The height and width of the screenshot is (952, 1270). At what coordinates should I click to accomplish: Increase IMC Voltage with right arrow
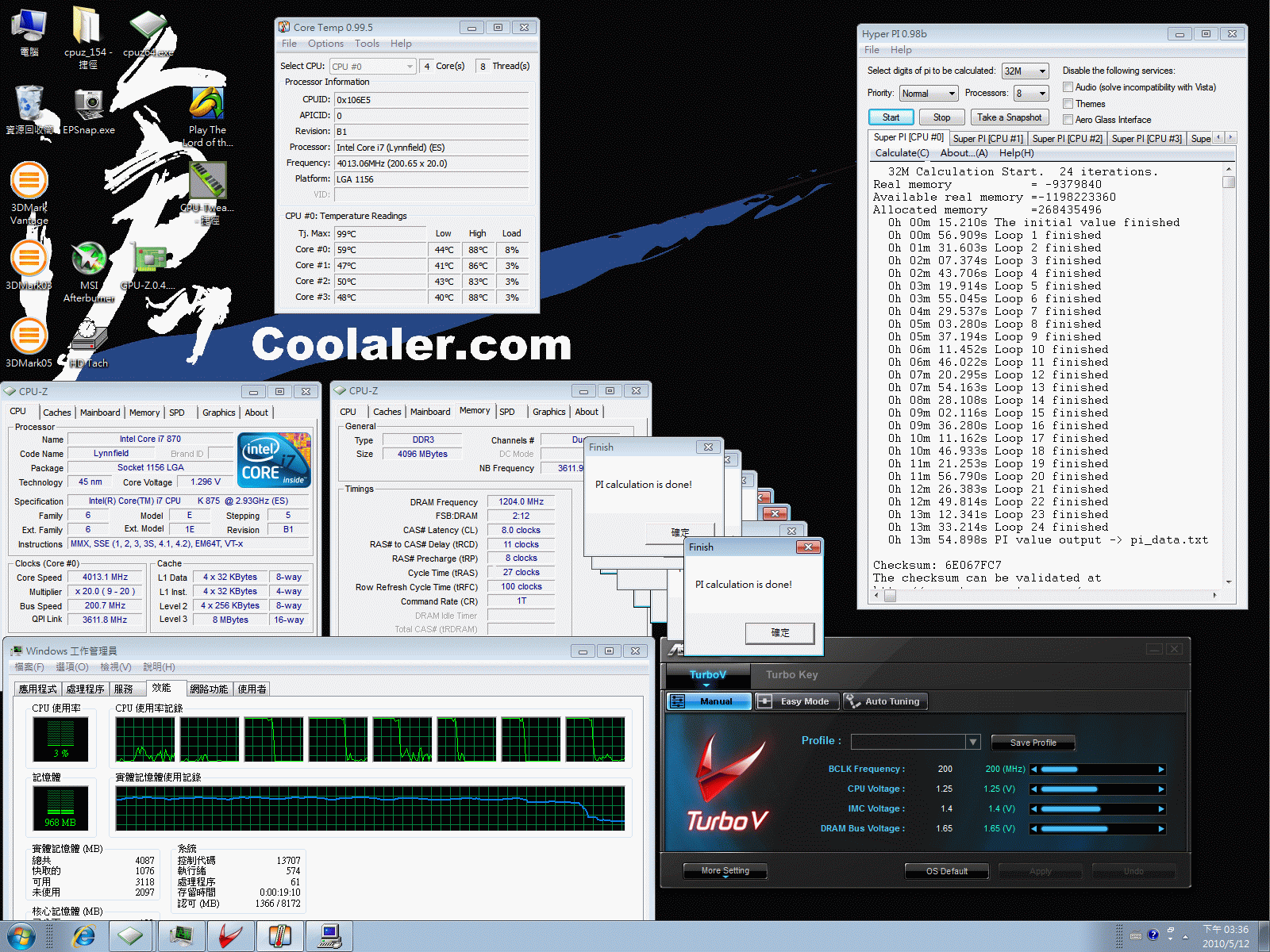(1161, 808)
